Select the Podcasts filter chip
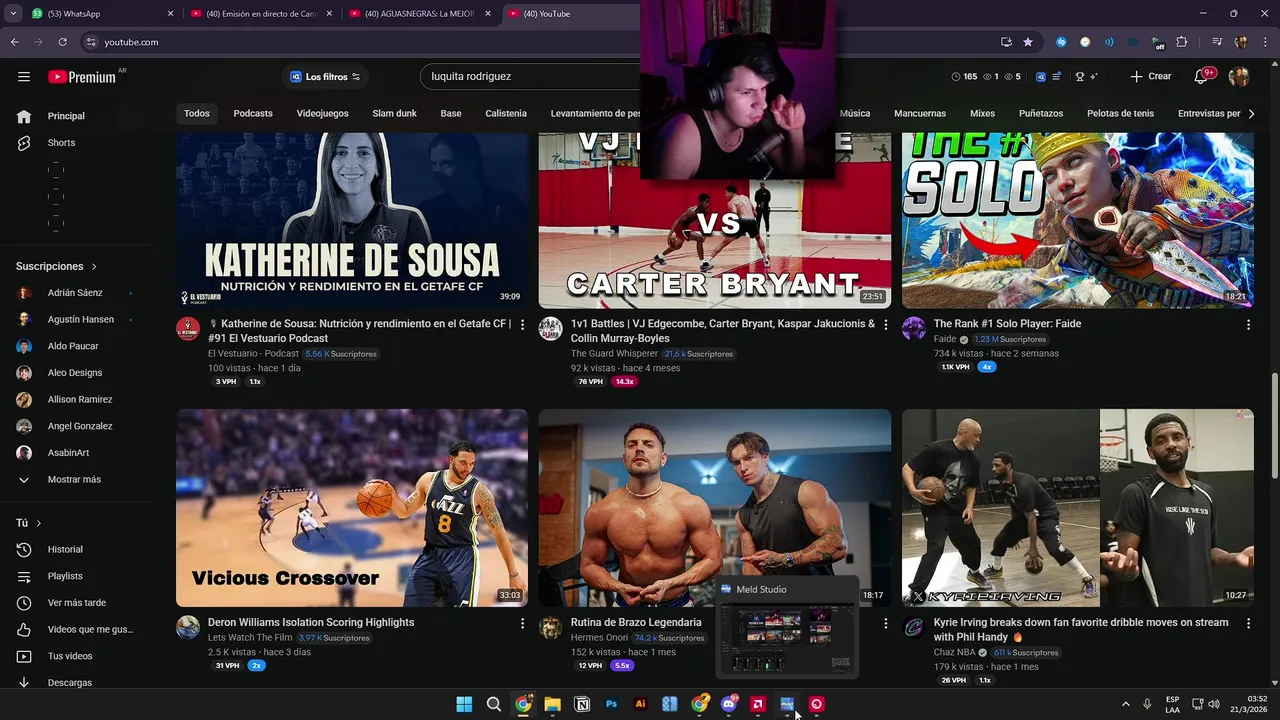 (253, 114)
